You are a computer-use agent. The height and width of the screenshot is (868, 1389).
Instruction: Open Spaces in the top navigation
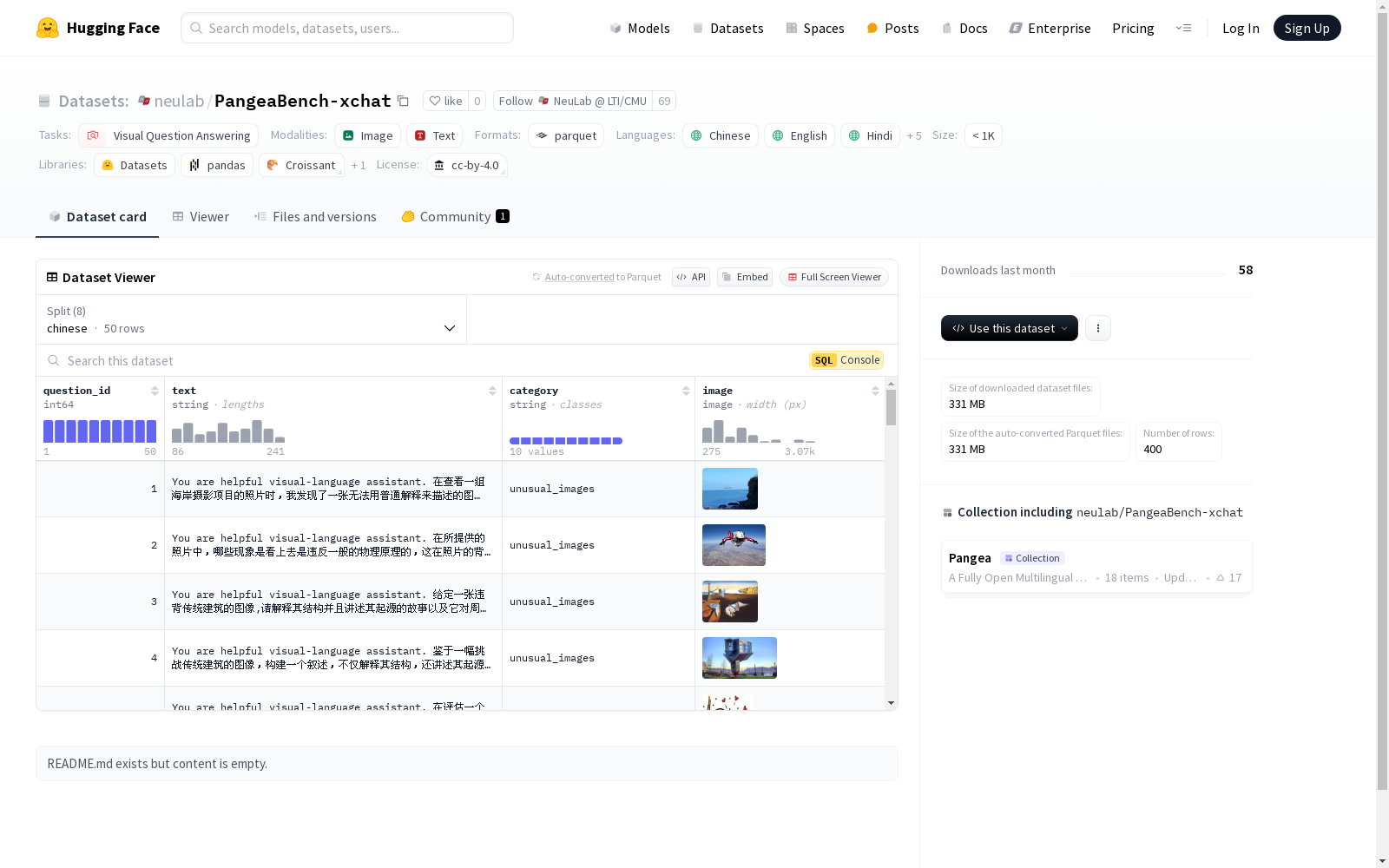pyautogui.click(x=814, y=28)
